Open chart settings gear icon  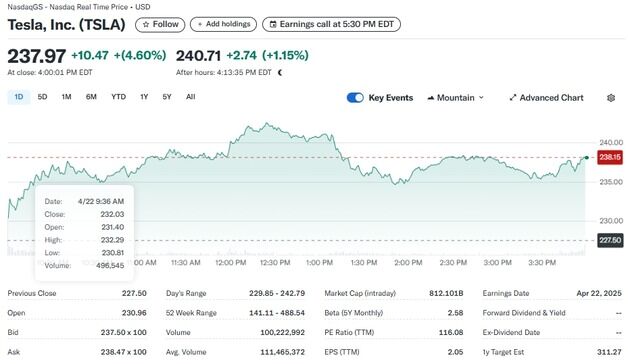coord(611,98)
